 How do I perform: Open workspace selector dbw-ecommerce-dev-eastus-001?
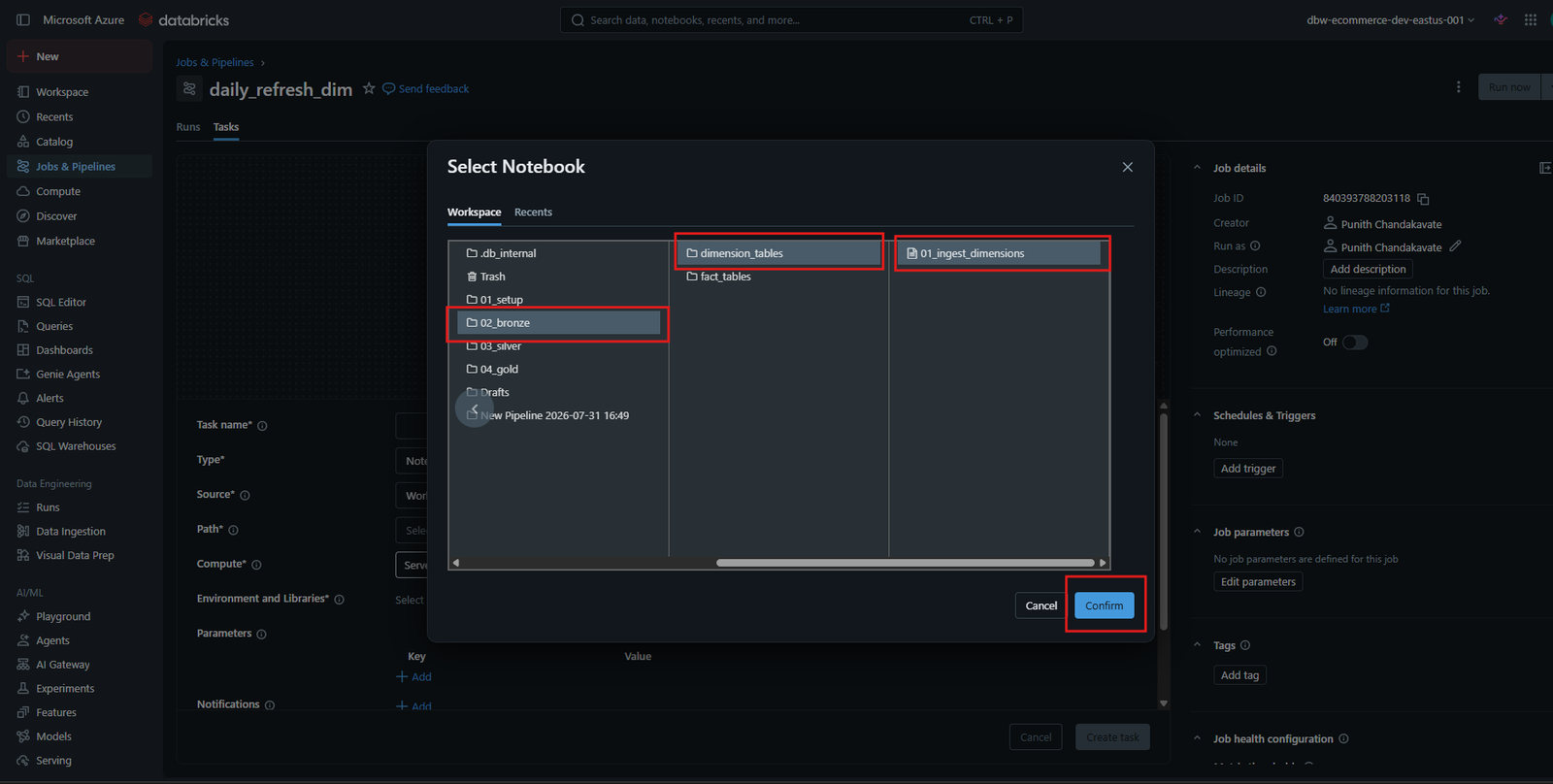(x=1390, y=19)
